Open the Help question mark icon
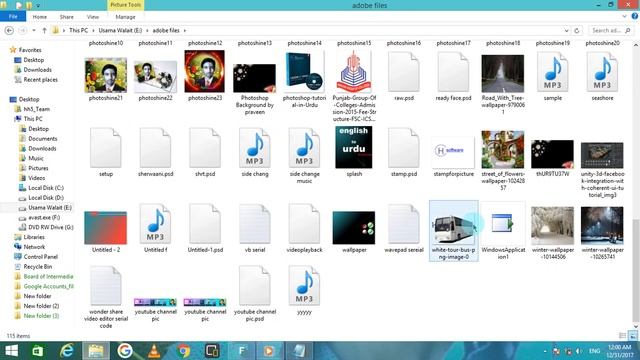 point(635,16)
